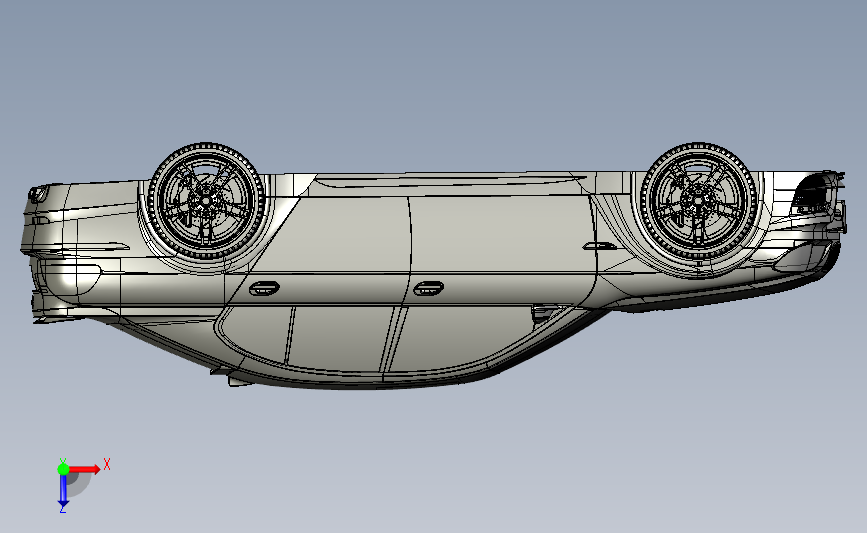Image resolution: width=867 pixels, height=533 pixels.
Task: Pick the fender side marker near front wheel
Action: [600, 246]
